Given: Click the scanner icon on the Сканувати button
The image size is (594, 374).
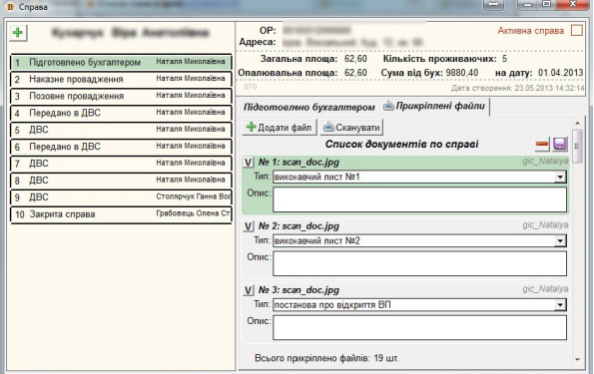Looking at the screenshot, I should coord(328,127).
